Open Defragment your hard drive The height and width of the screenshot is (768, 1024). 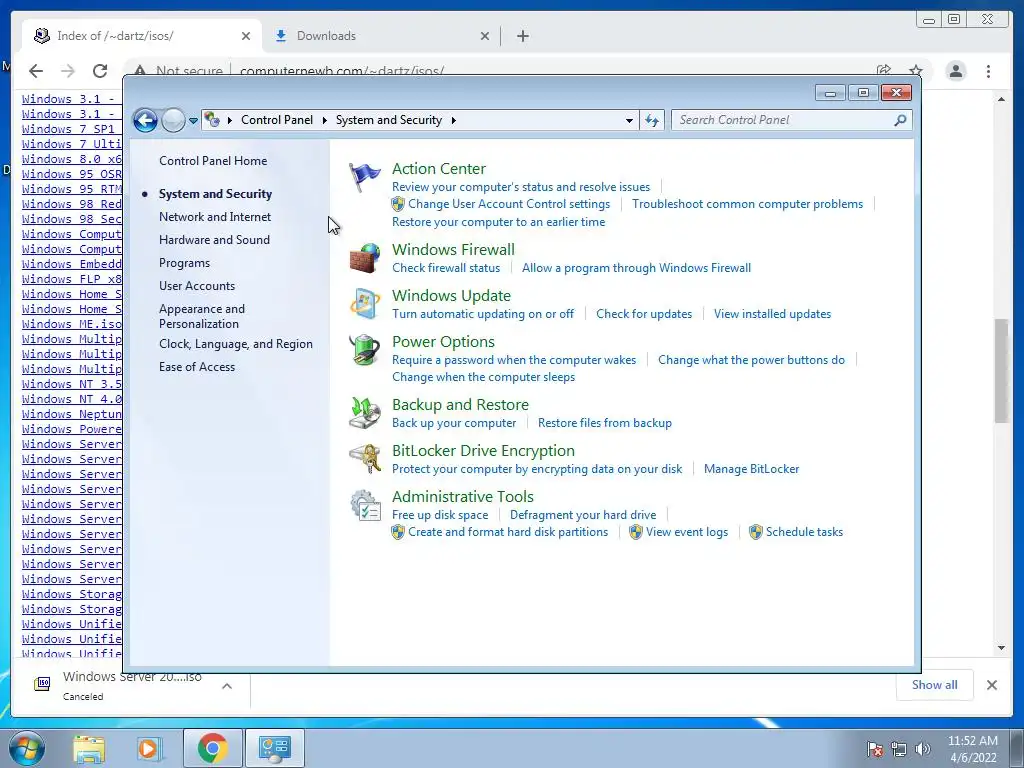pos(583,515)
